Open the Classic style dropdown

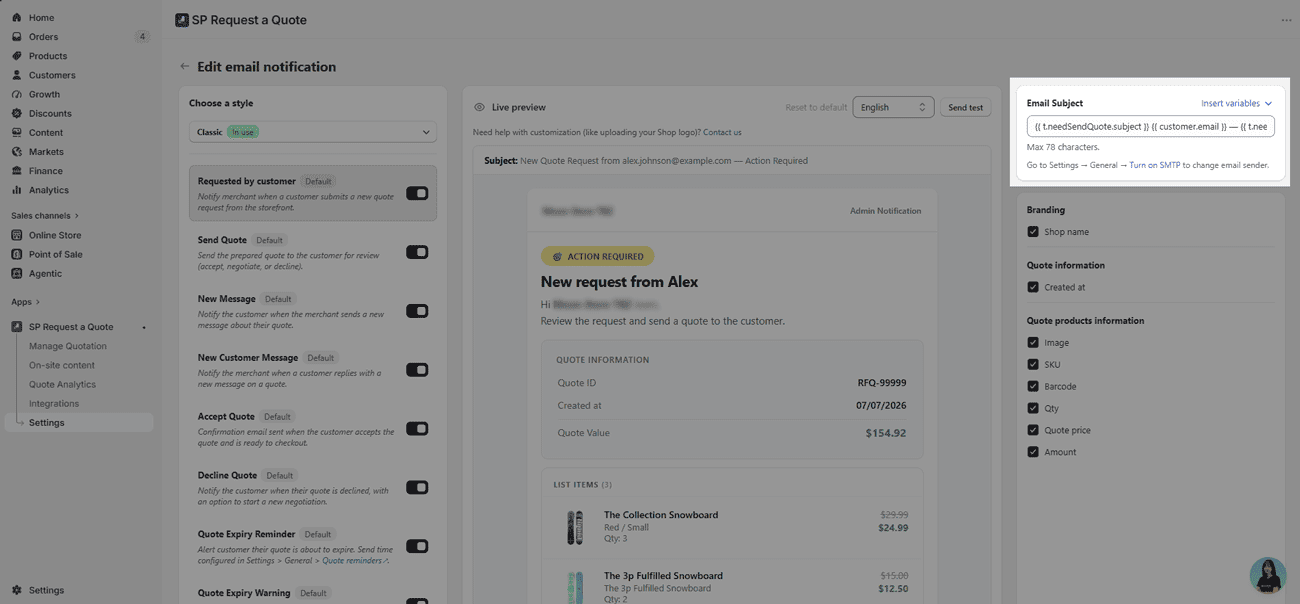coord(313,132)
